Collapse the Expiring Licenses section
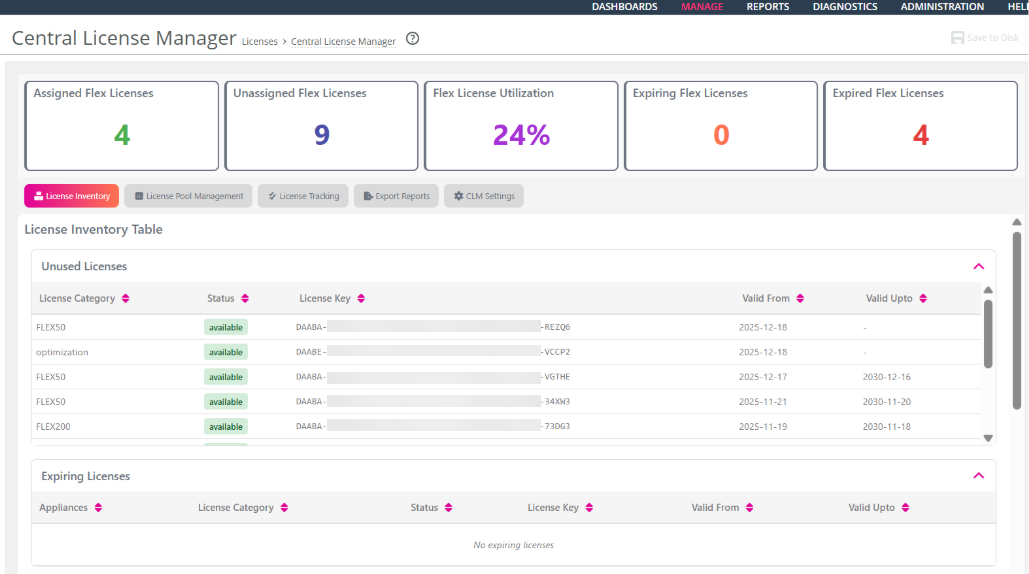 tap(978, 476)
